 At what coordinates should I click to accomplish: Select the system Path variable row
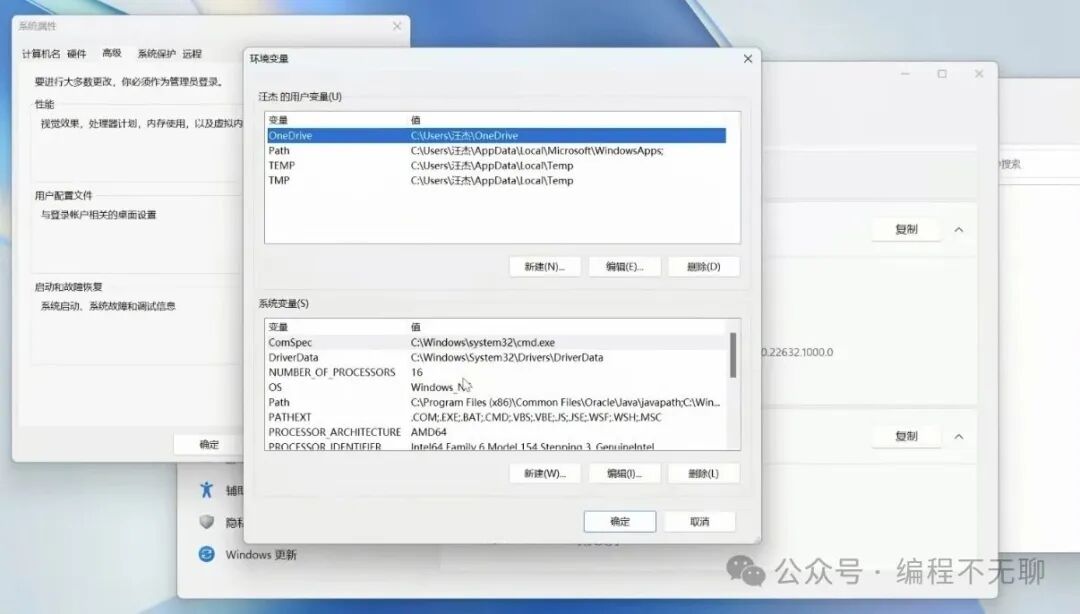[x=496, y=402]
